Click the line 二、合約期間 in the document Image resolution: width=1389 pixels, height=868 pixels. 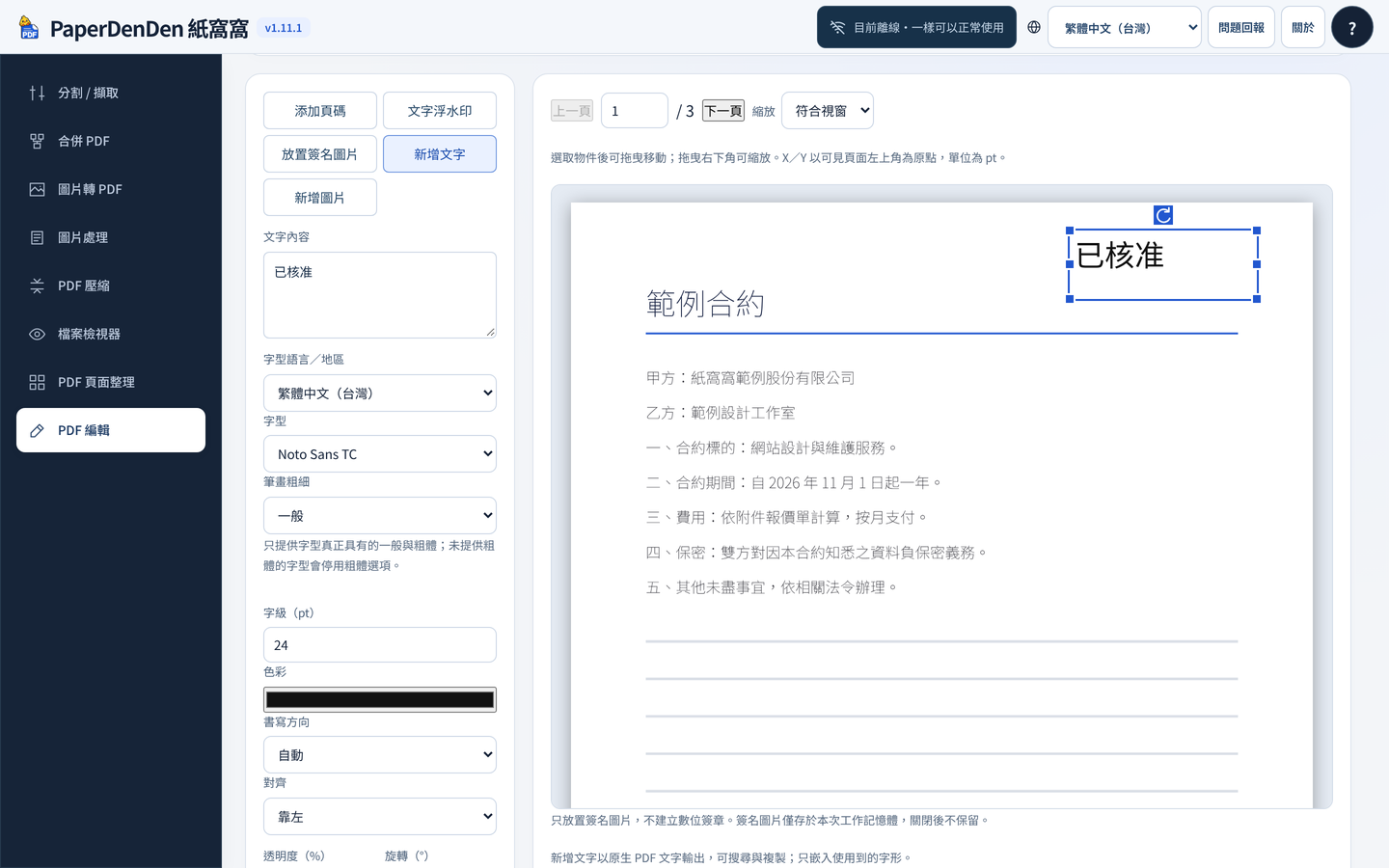[x=795, y=482]
